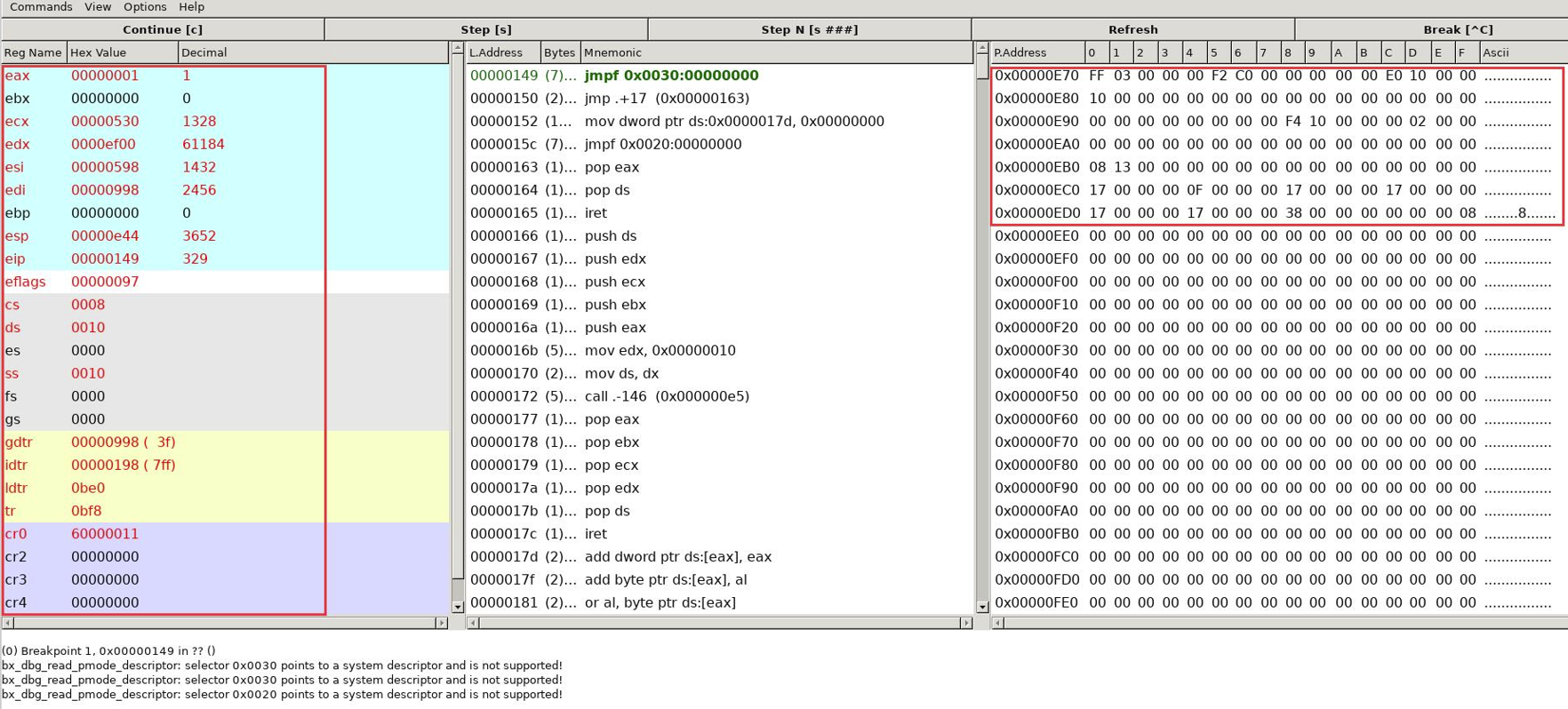The image size is (1568, 709).
Task: Click the Hex Value column header
Action: pyautogui.click(x=123, y=52)
